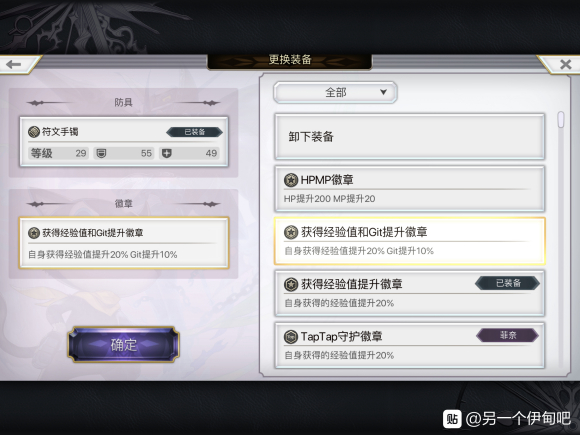The height and width of the screenshot is (435, 580).
Task: Choose the highlighted 获得经验值和Git提升徽章 entry
Action: pyautogui.click(x=409, y=241)
